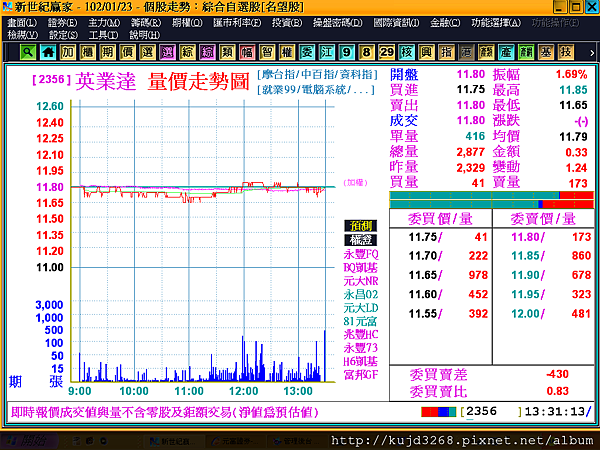Select the ask row 11.85/ 860

coord(543,256)
